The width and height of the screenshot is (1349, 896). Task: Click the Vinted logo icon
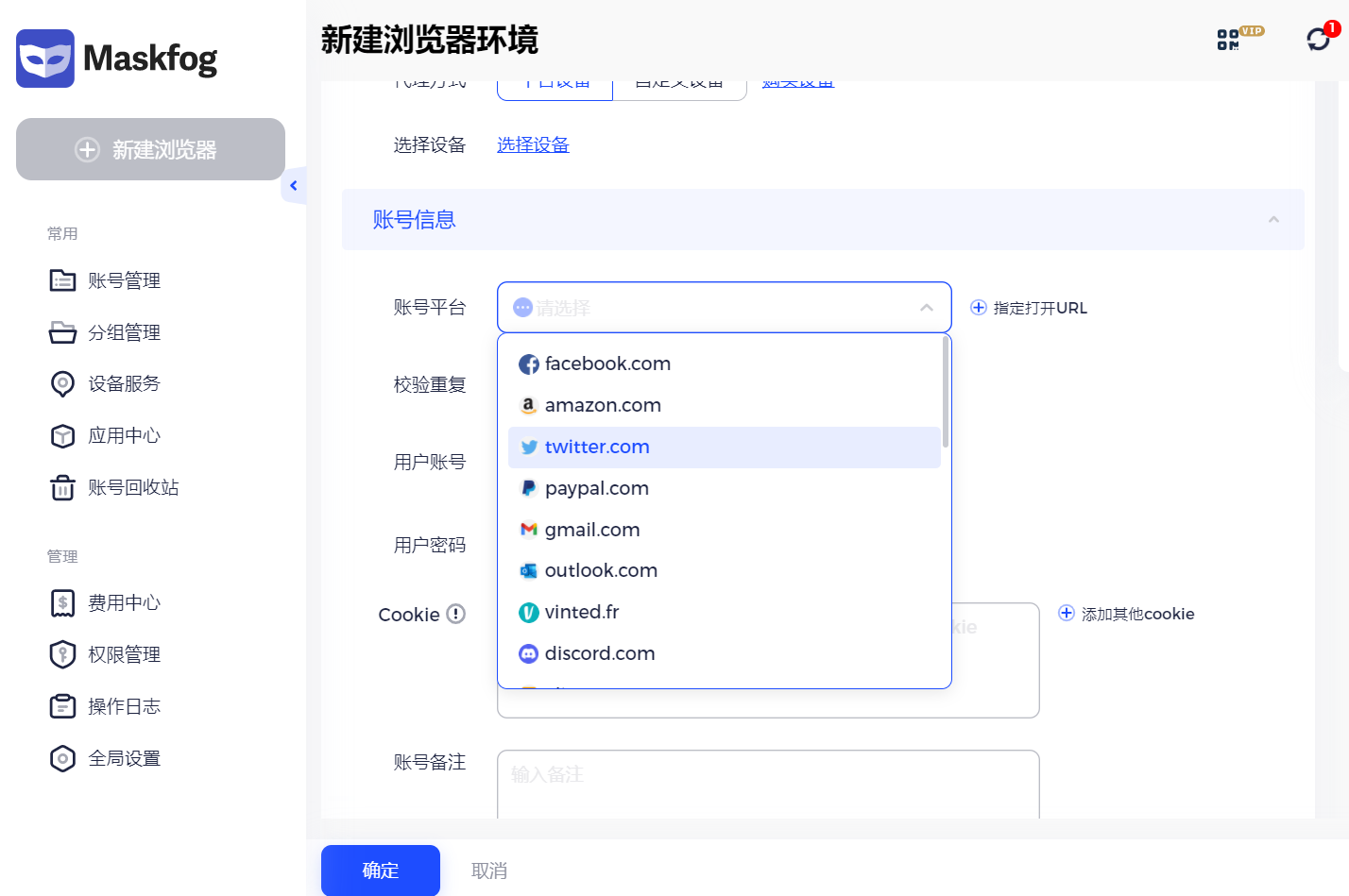529,613
